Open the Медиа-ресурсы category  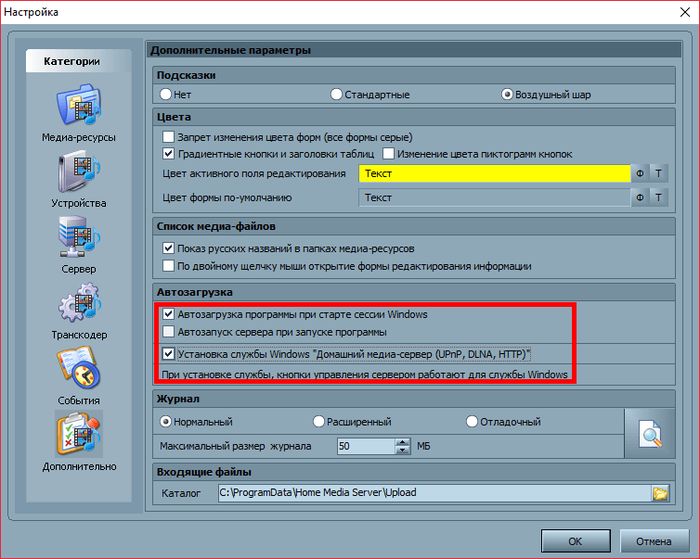pyautogui.click(x=79, y=113)
